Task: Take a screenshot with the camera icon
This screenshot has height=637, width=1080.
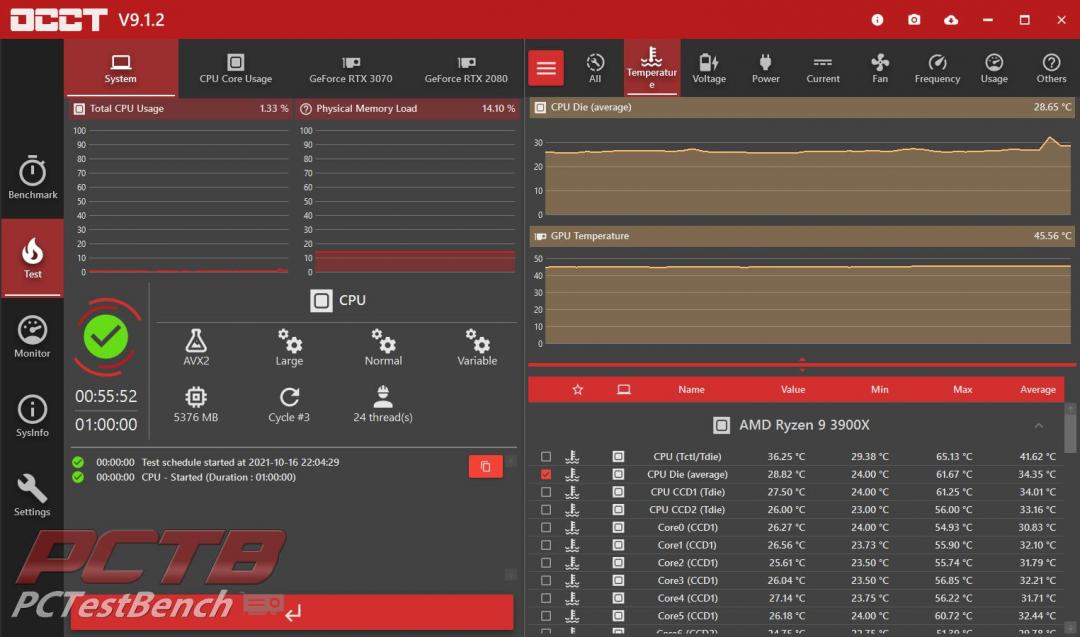Action: point(914,20)
